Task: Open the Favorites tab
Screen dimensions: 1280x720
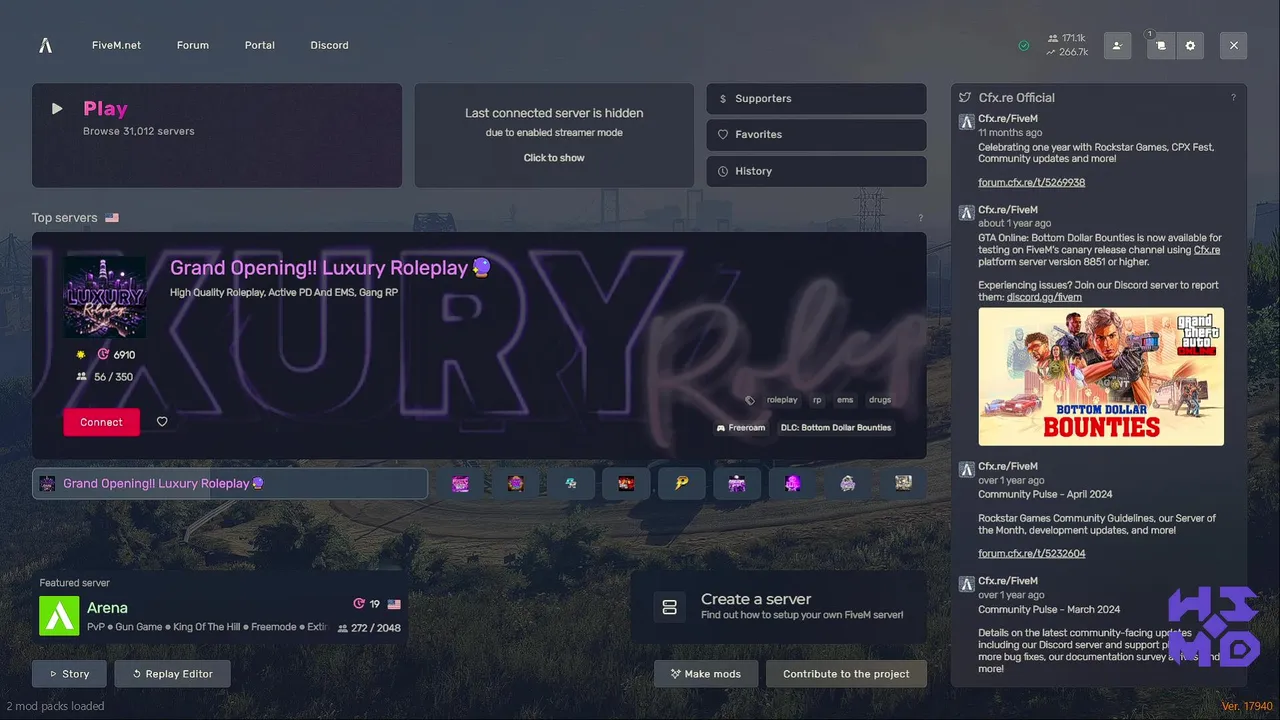Action: pyautogui.click(x=816, y=135)
